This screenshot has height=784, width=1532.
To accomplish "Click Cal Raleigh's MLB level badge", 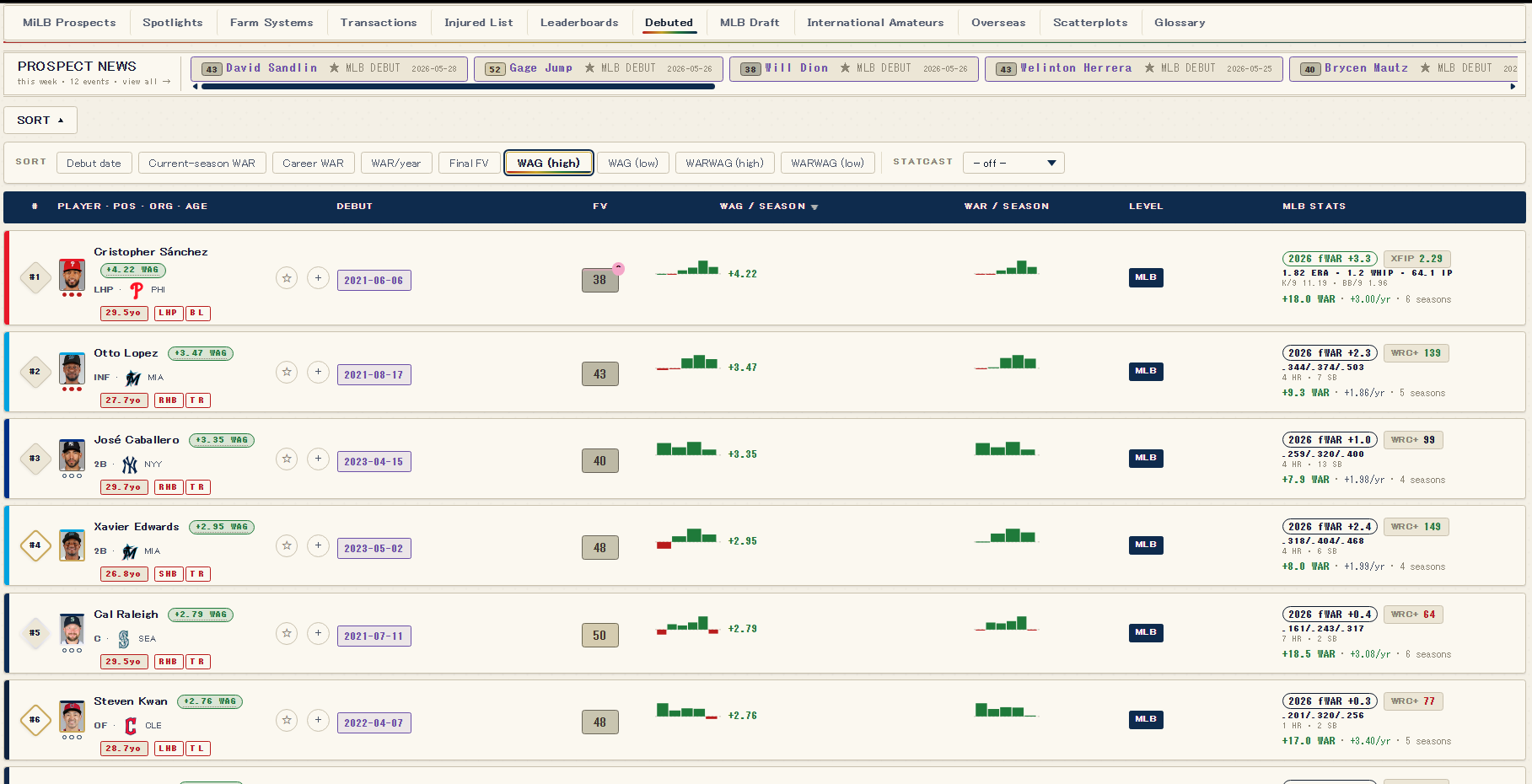I will pos(1146,632).
